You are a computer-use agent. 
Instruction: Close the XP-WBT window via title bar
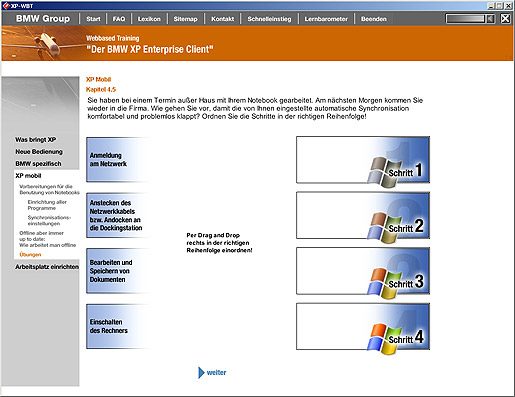coord(508,6)
